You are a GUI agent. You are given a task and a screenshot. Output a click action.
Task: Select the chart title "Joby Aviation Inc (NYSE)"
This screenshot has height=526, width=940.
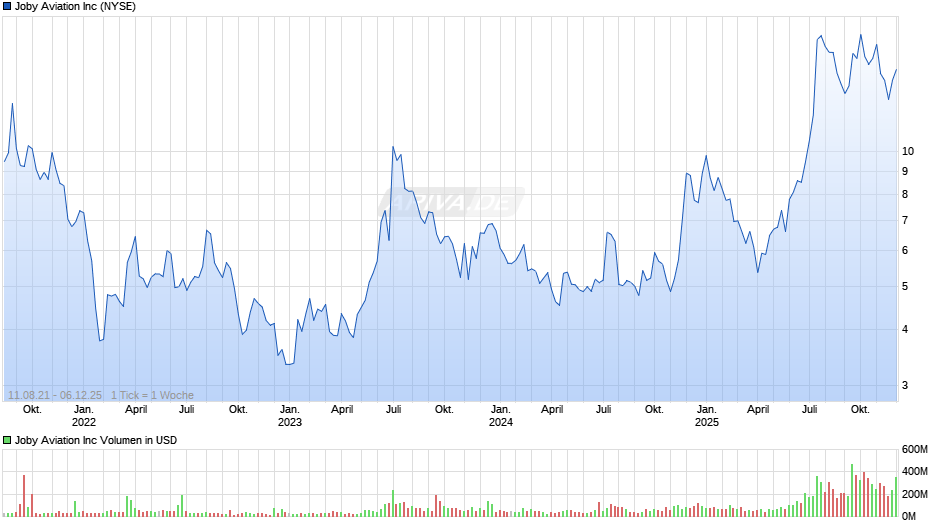pos(76,7)
